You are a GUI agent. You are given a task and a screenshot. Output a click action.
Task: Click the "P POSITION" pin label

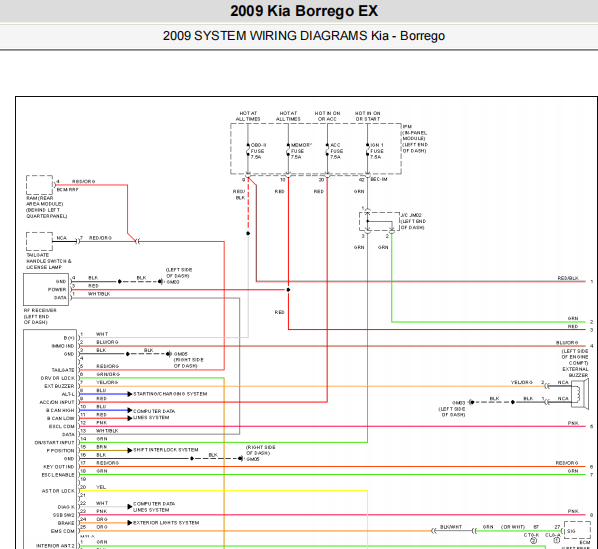(x=61, y=451)
